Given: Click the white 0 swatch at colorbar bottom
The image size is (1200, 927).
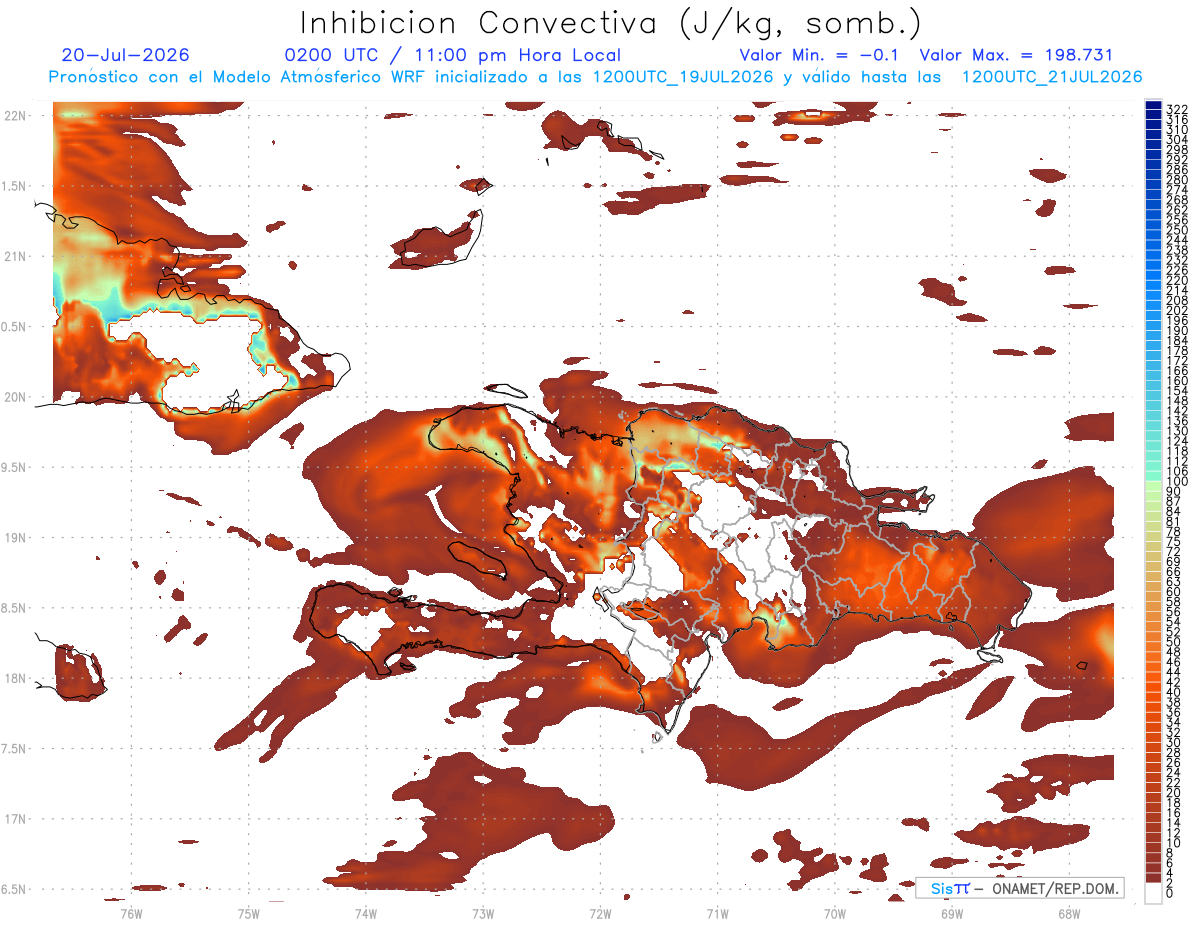Looking at the screenshot, I should 1154,893.
